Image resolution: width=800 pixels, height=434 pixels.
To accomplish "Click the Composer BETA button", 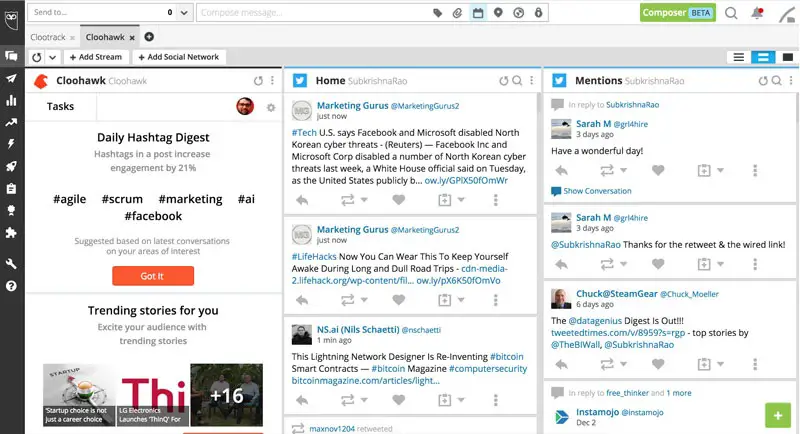I will pos(678,13).
